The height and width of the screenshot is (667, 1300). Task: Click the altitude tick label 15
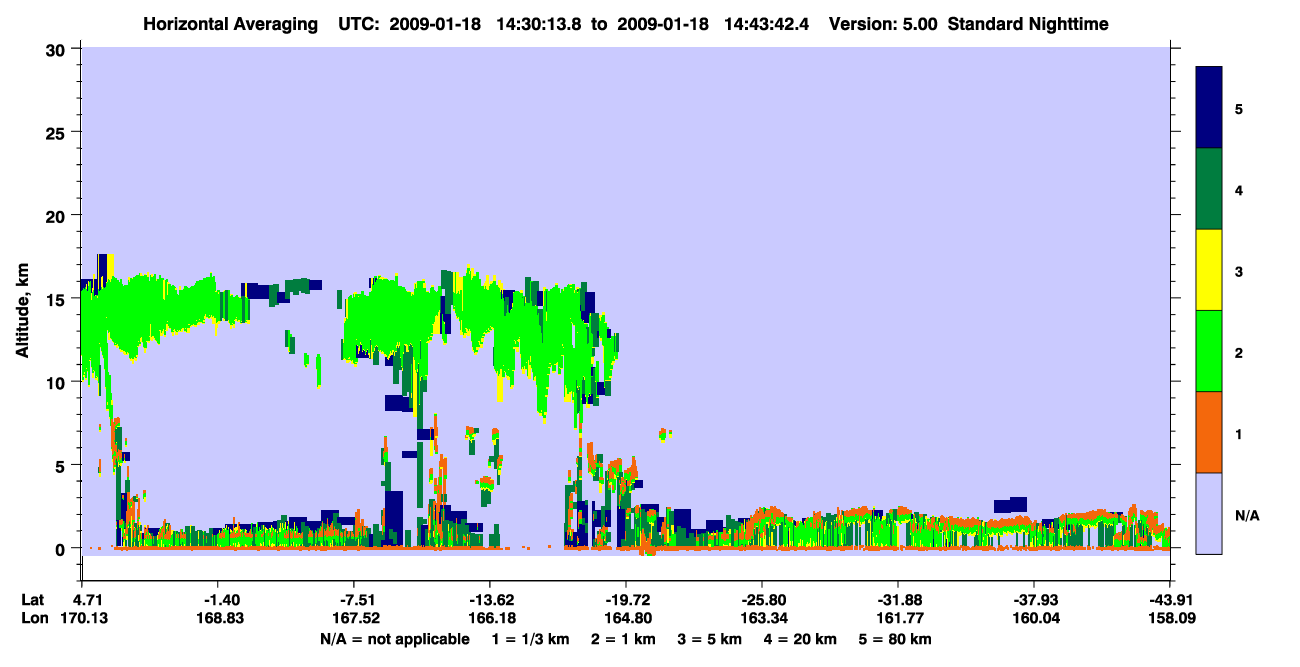click(58, 299)
